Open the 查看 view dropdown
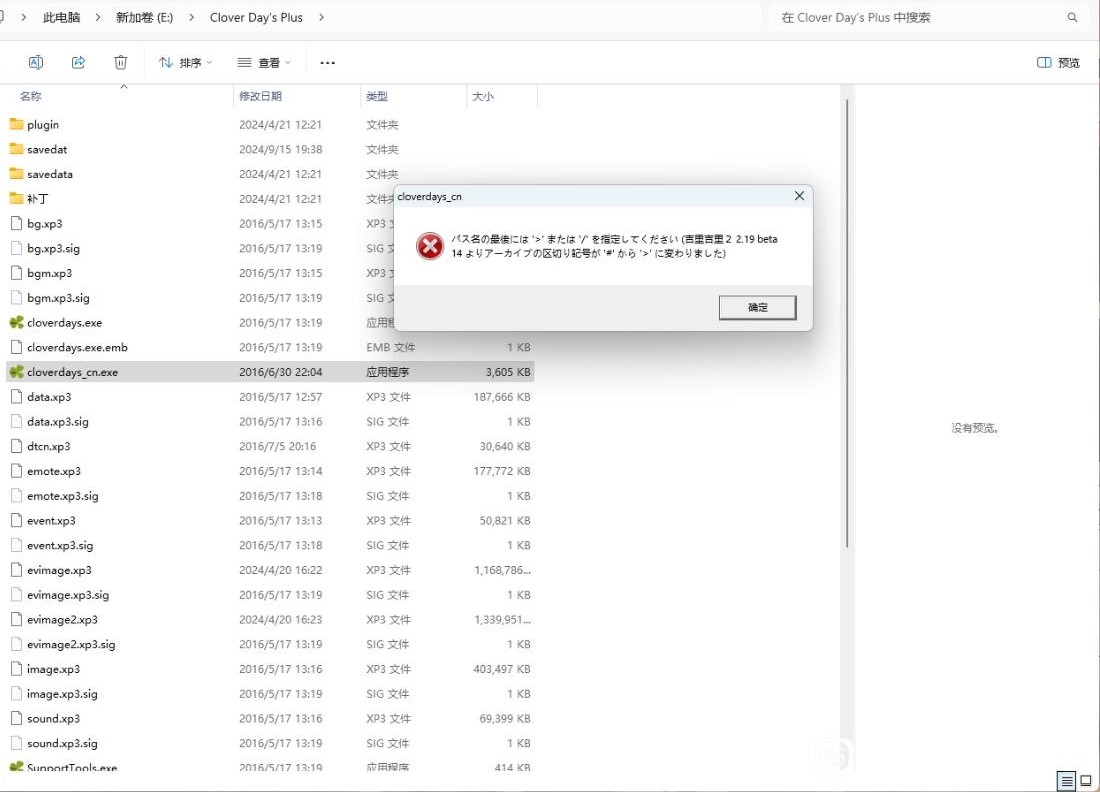The image size is (1100, 792). click(264, 62)
